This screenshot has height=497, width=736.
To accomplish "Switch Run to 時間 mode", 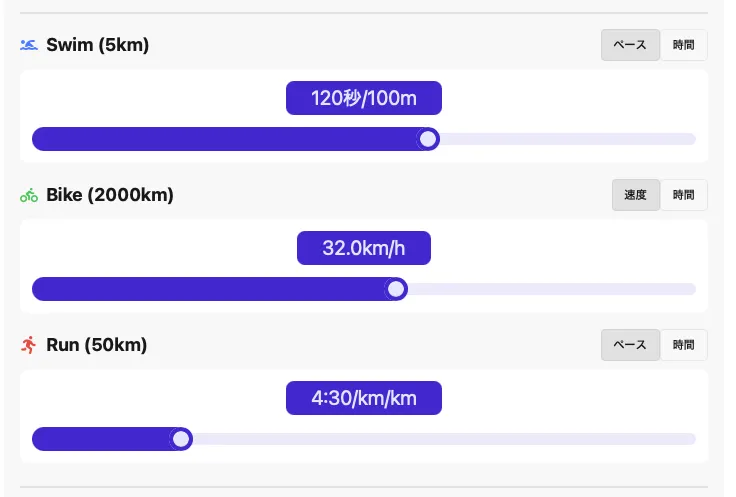I will (x=684, y=345).
